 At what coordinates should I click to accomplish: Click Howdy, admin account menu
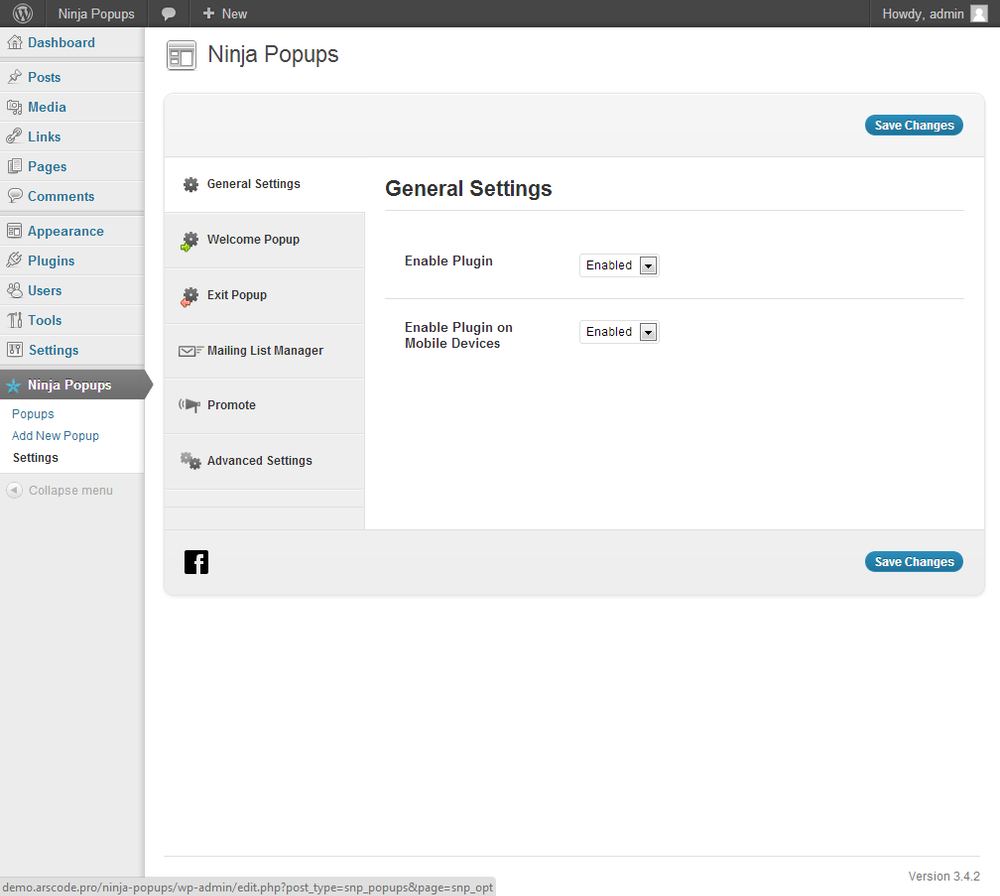click(x=934, y=13)
